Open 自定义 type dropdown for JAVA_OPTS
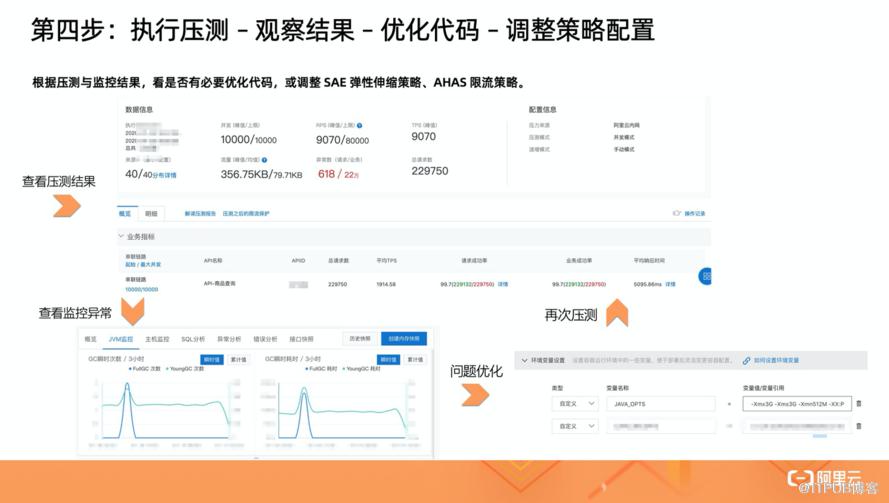Viewport: 889px width, 503px height. [575, 404]
